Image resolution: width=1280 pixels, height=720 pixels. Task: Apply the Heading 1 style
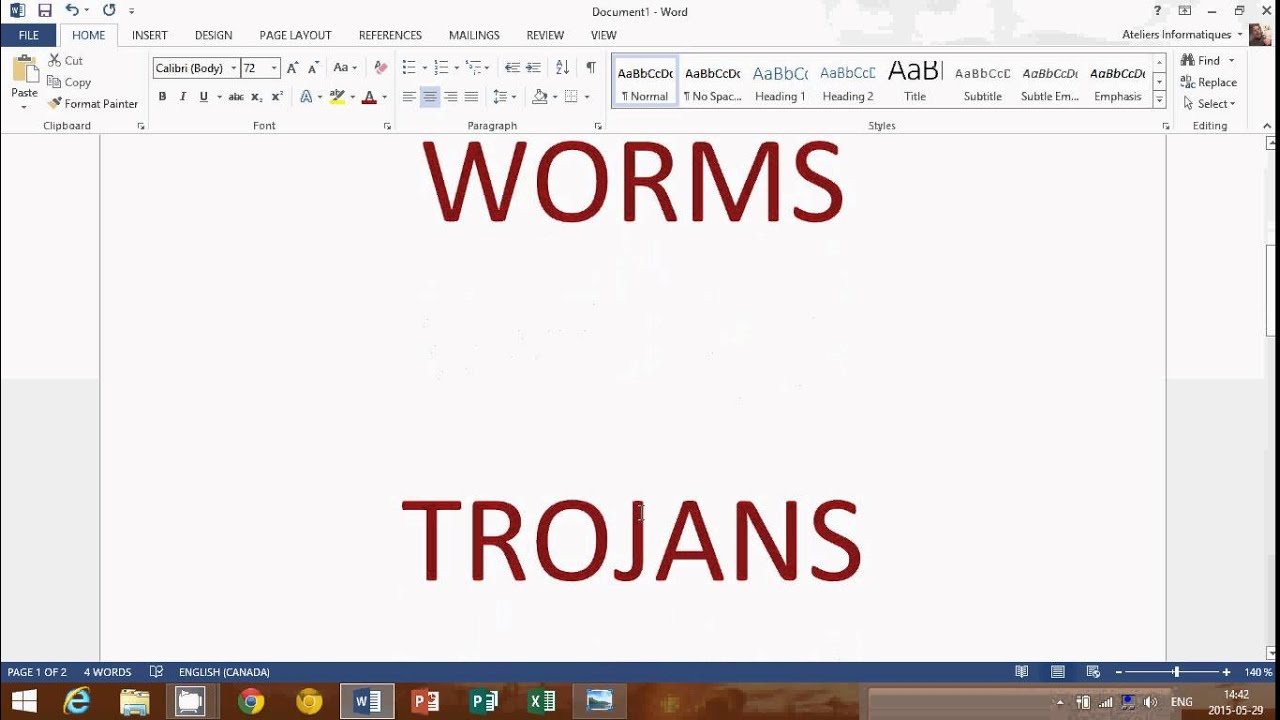[x=780, y=80]
